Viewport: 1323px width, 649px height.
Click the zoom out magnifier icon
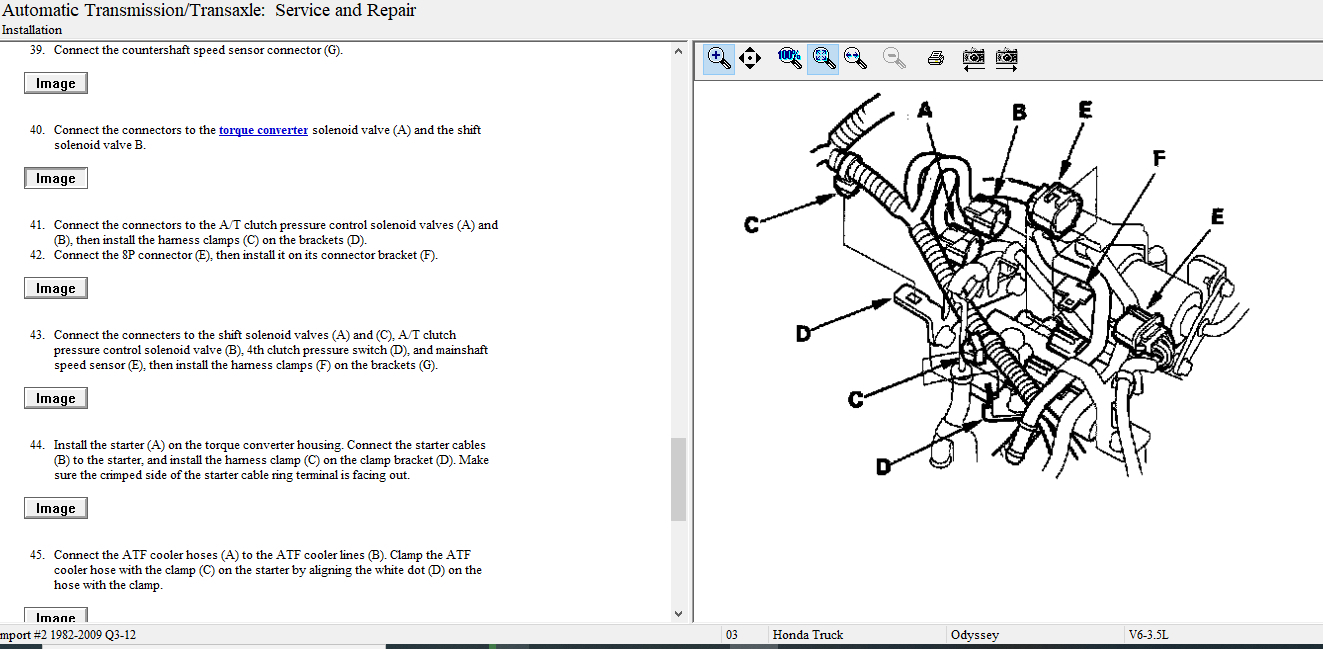tap(894, 58)
